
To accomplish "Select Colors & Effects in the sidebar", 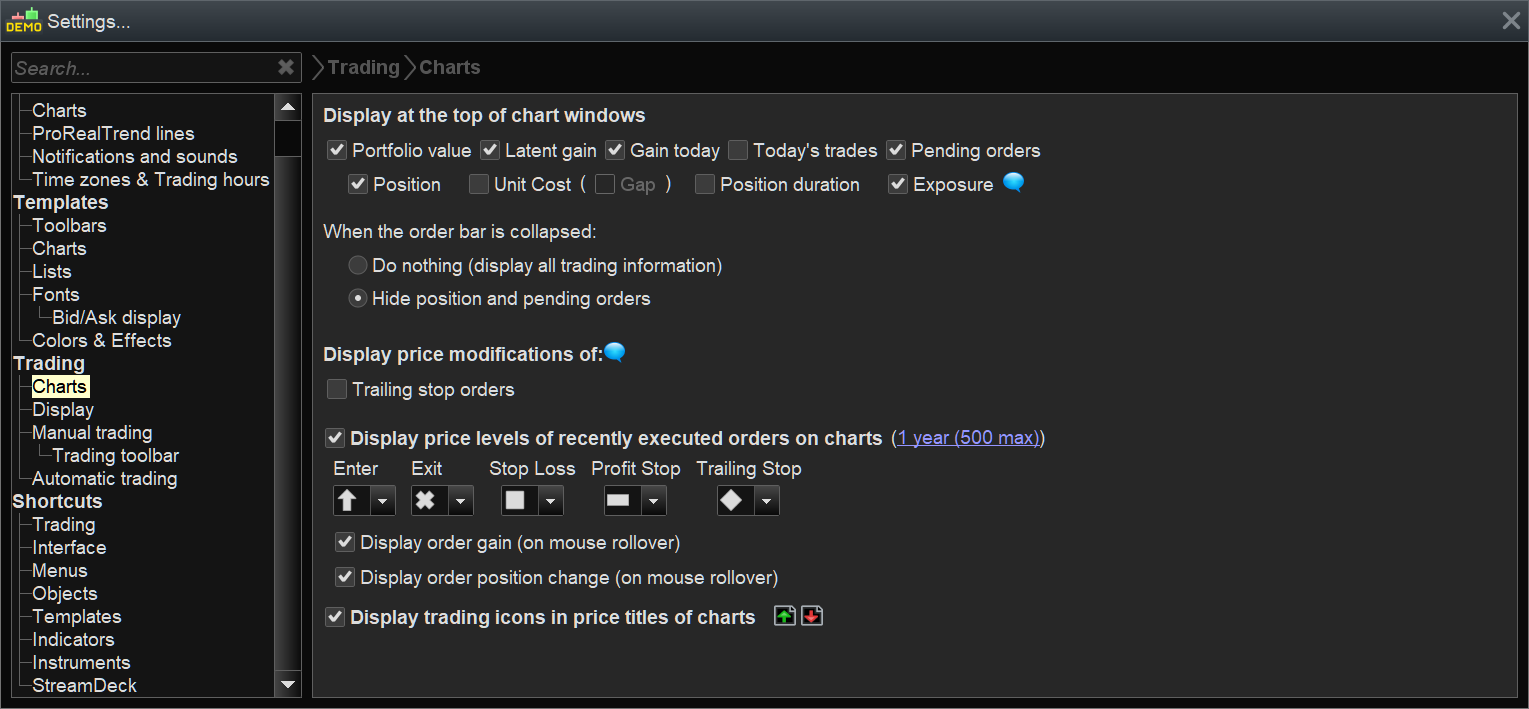I will tap(101, 341).
